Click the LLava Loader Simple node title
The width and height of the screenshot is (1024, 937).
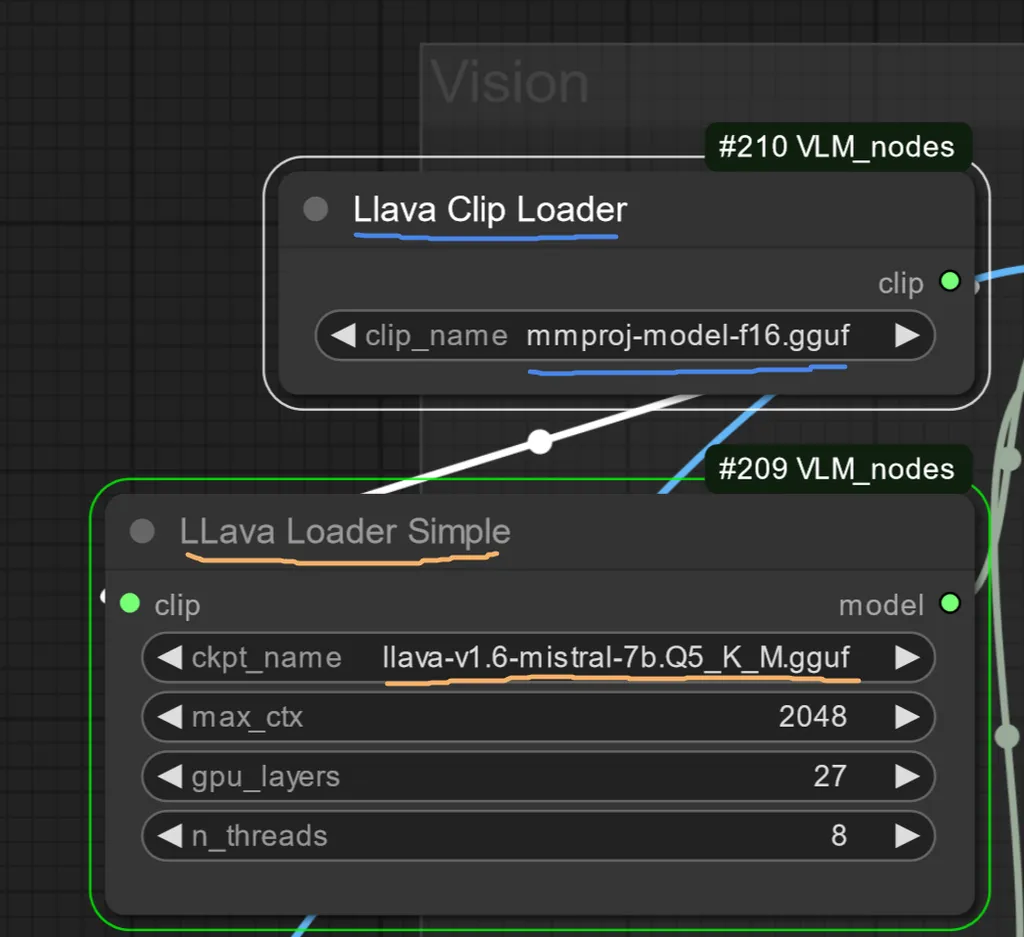click(345, 532)
